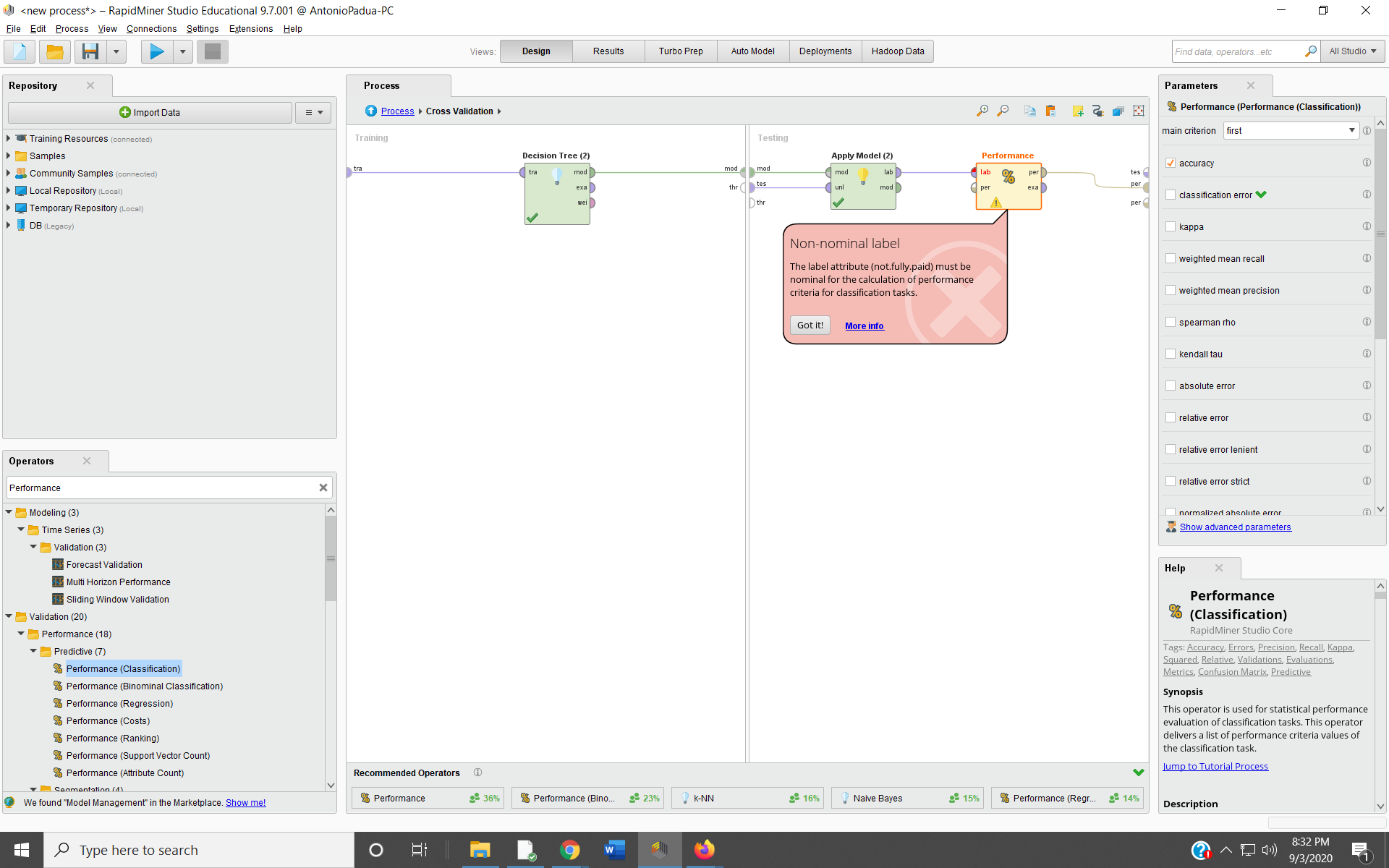Enable the absolute error checkbox

(1171, 386)
